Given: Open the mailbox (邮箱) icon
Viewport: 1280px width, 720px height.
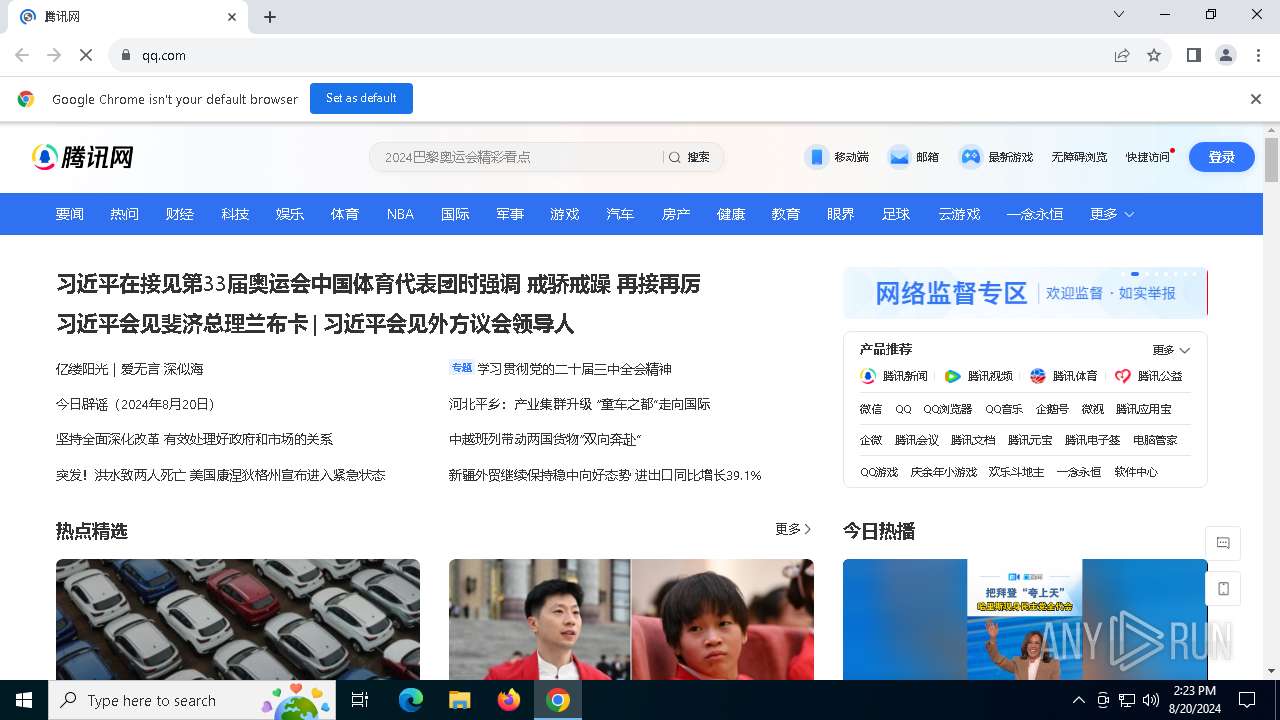Looking at the screenshot, I should point(899,157).
